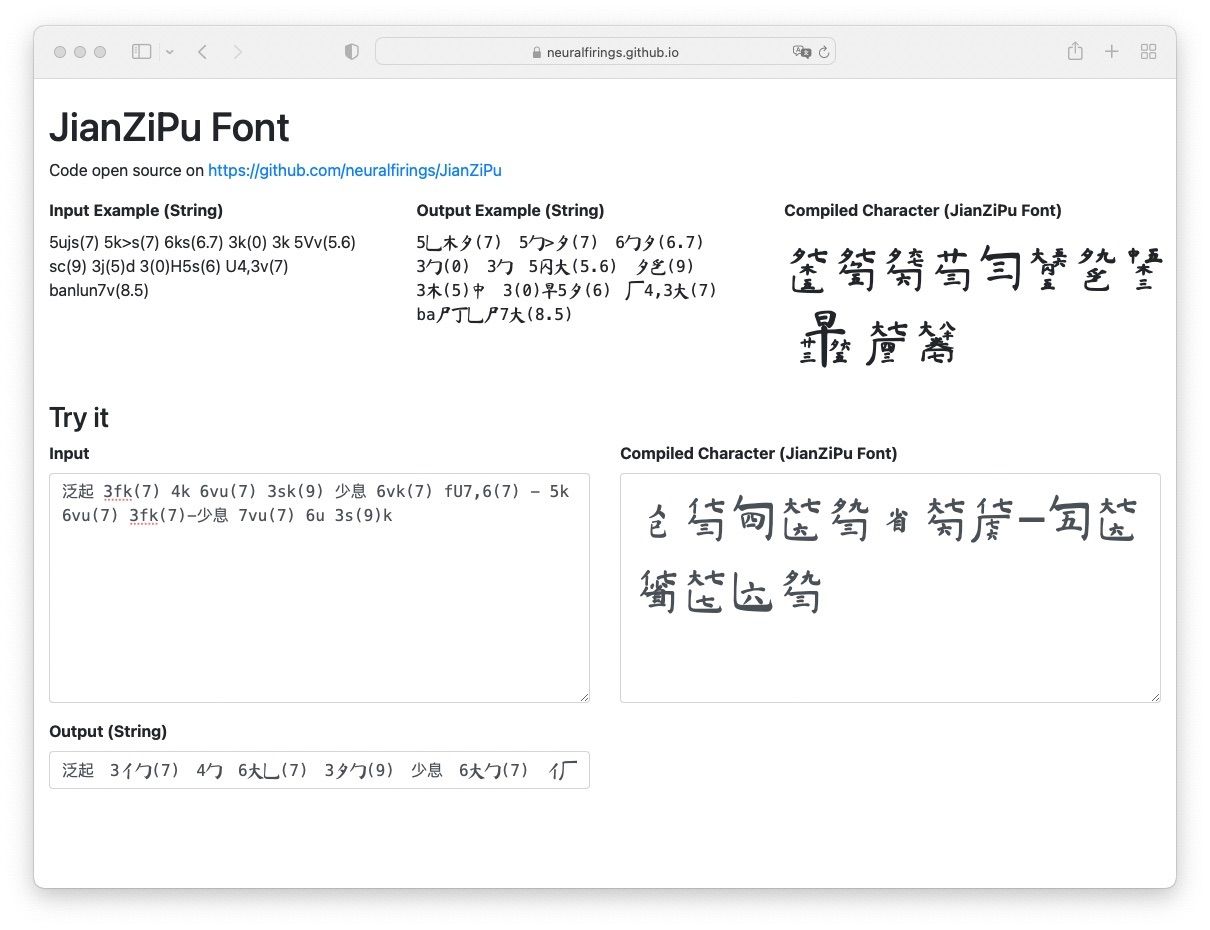This screenshot has height=930, width=1210.
Task: Select the Input Example (String) text
Action: point(136,210)
